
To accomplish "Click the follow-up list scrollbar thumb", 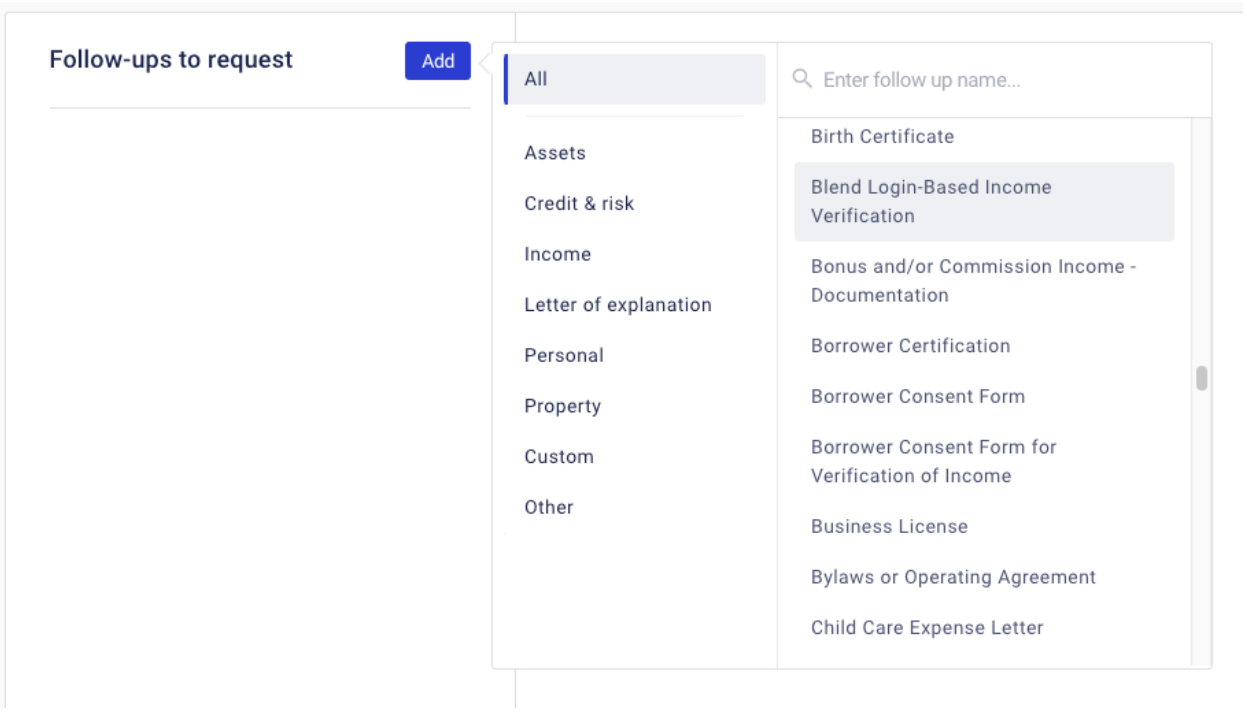I will 1201,379.
